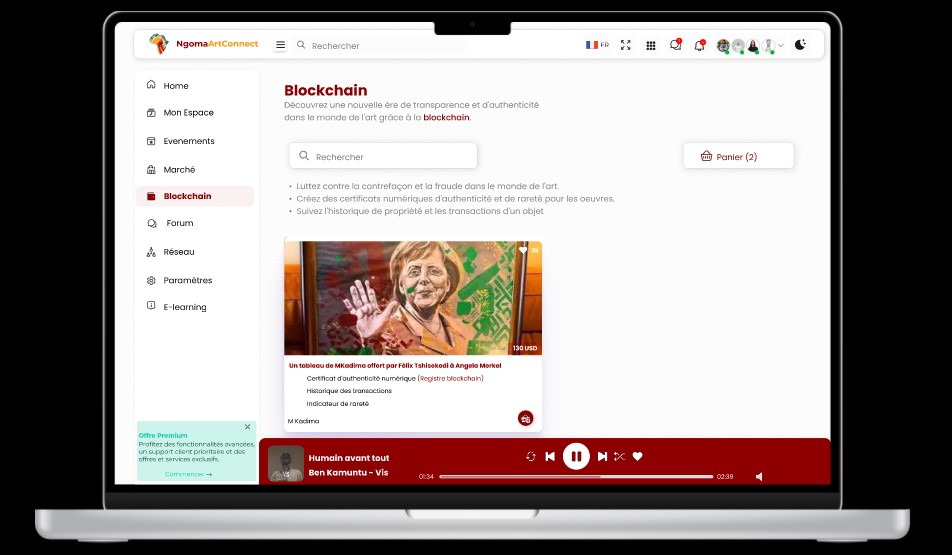Open the apps grid icon
The width and height of the screenshot is (952, 555).
(x=650, y=46)
